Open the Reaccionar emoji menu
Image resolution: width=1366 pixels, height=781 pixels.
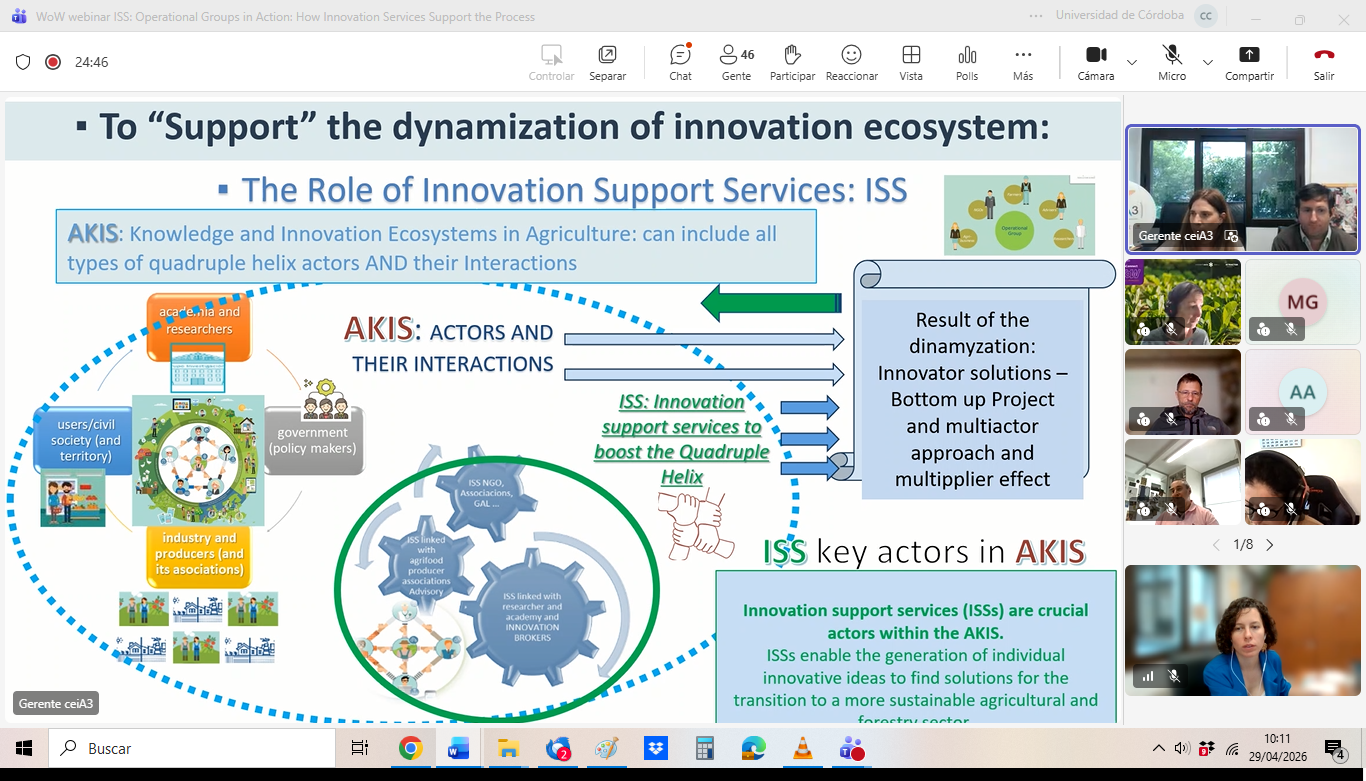851,62
